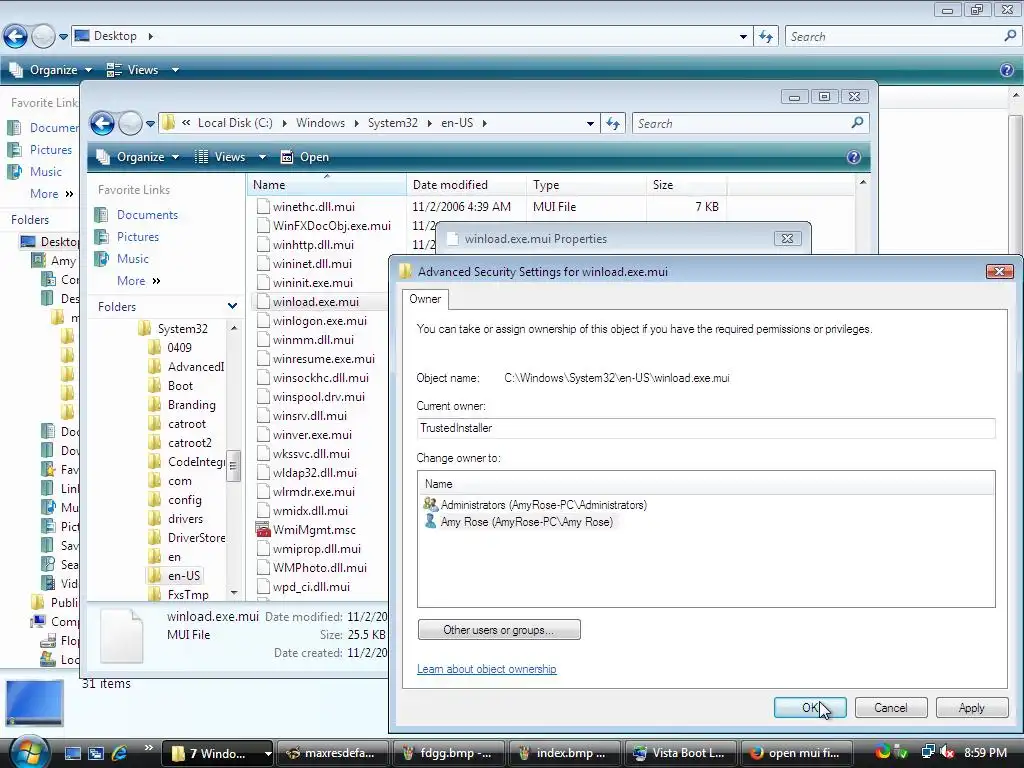
Task: Open Pictures favorite link in en-US window
Action: pyautogui.click(x=138, y=236)
